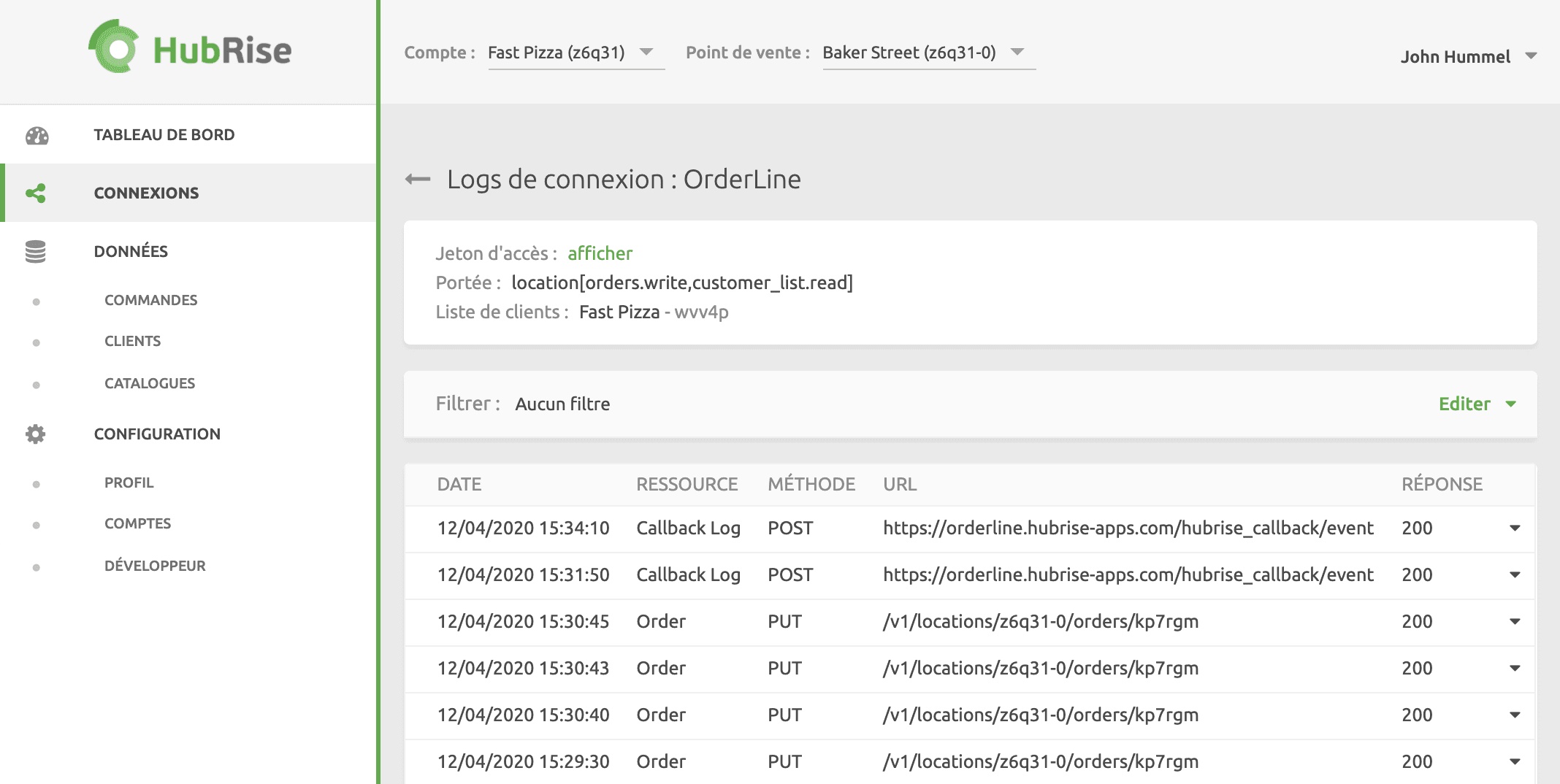Open settings via the Configuration gear icon
Image resolution: width=1560 pixels, height=784 pixels.
click(x=36, y=434)
